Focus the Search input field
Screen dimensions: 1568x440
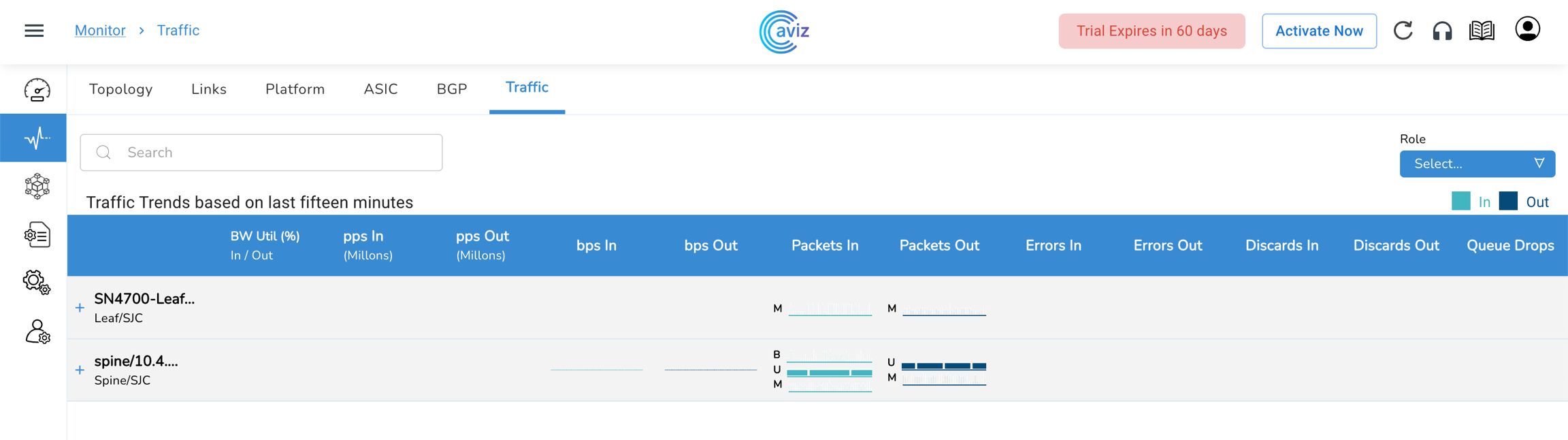point(272,153)
